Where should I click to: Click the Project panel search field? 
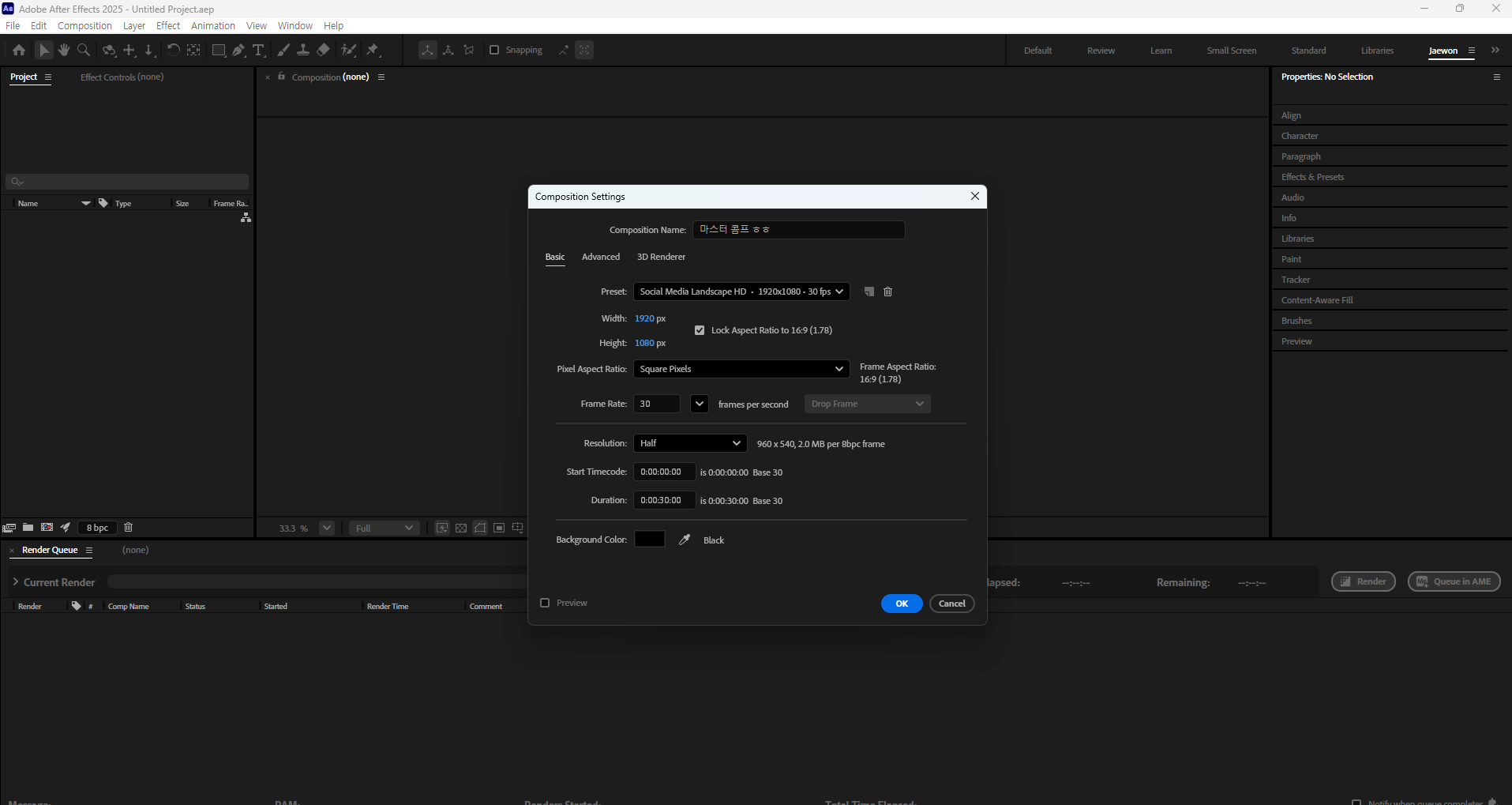click(x=127, y=182)
